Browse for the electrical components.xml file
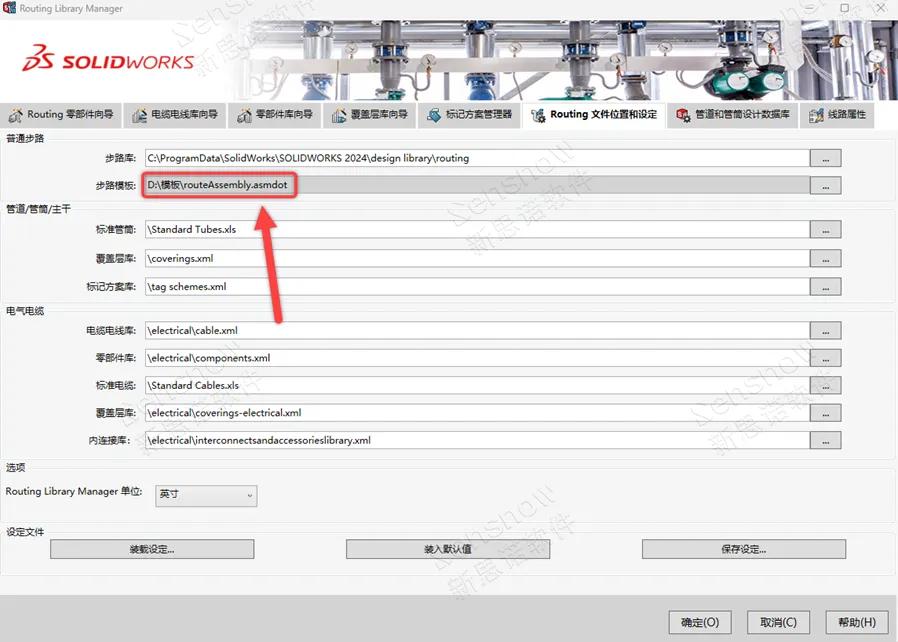Viewport: 898px width, 642px height. pyautogui.click(x=825, y=358)
